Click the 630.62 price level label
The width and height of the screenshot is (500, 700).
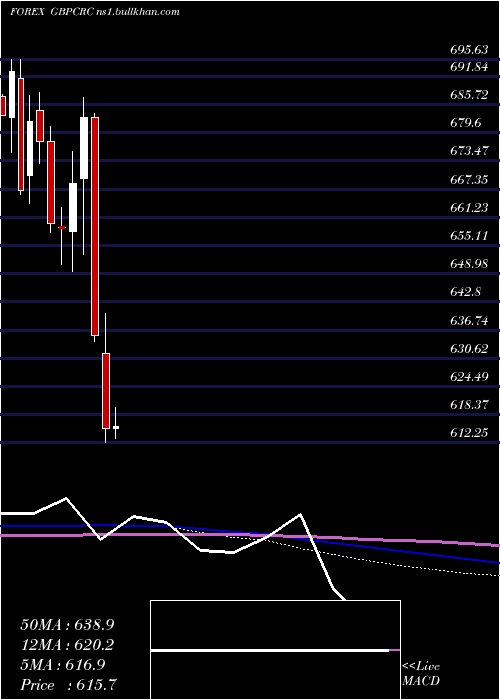(468, 348)
